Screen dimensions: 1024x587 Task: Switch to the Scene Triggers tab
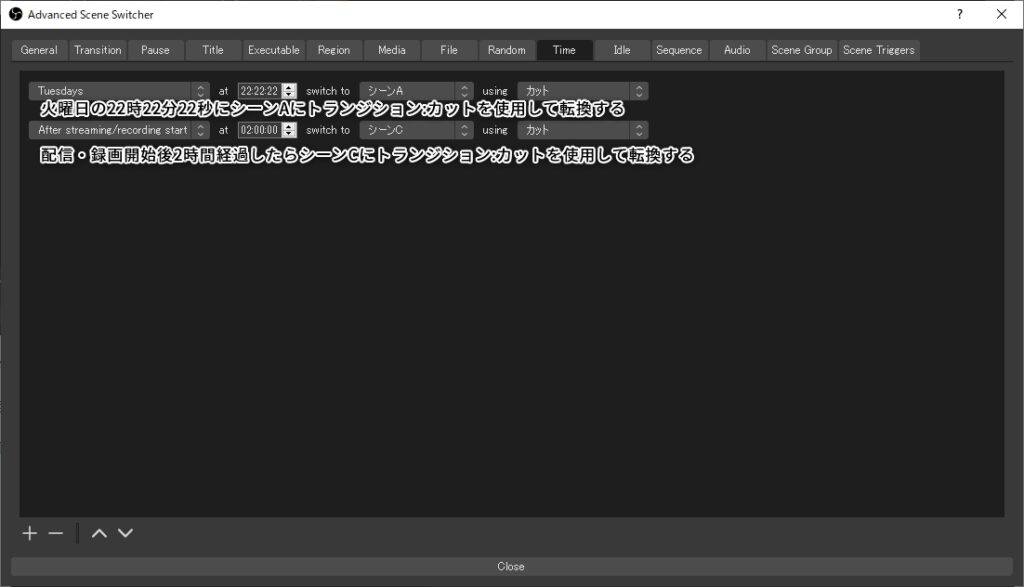tap(879, 49)
